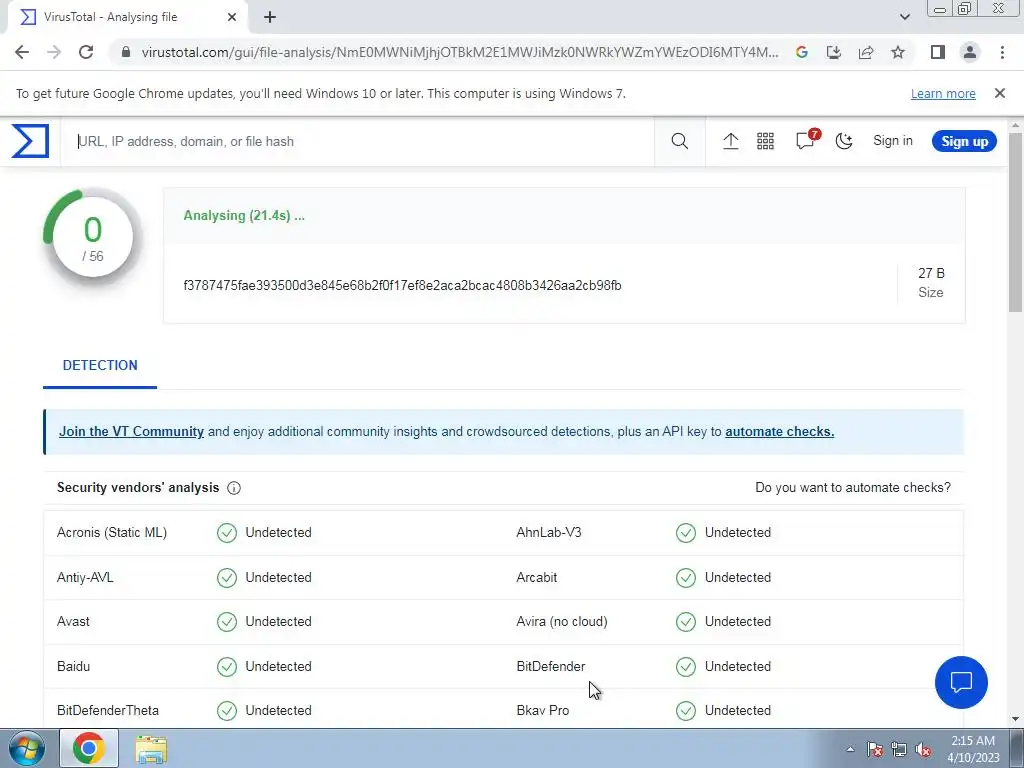Click the Acronis (Static ML) vendor name
This screenshot has width=1024, height=768.
[112, 533]
